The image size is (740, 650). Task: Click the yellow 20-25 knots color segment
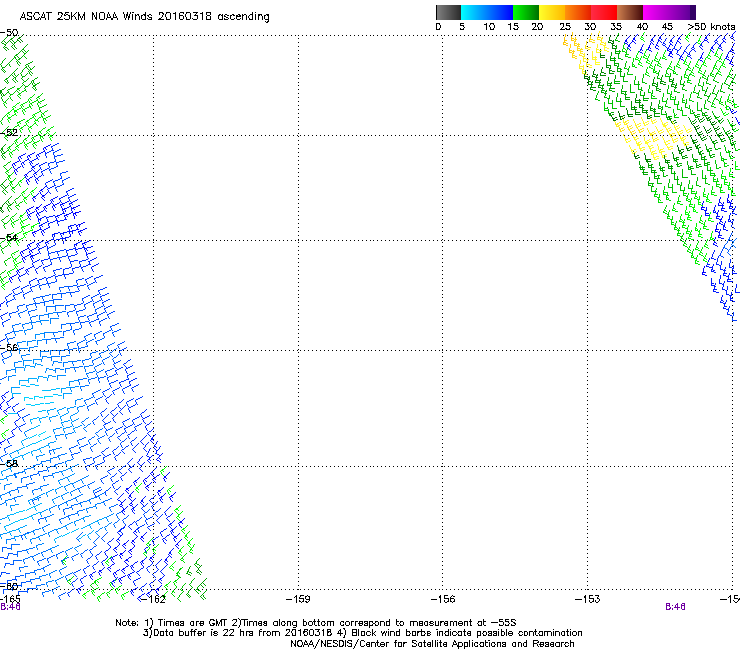(552, 12)
